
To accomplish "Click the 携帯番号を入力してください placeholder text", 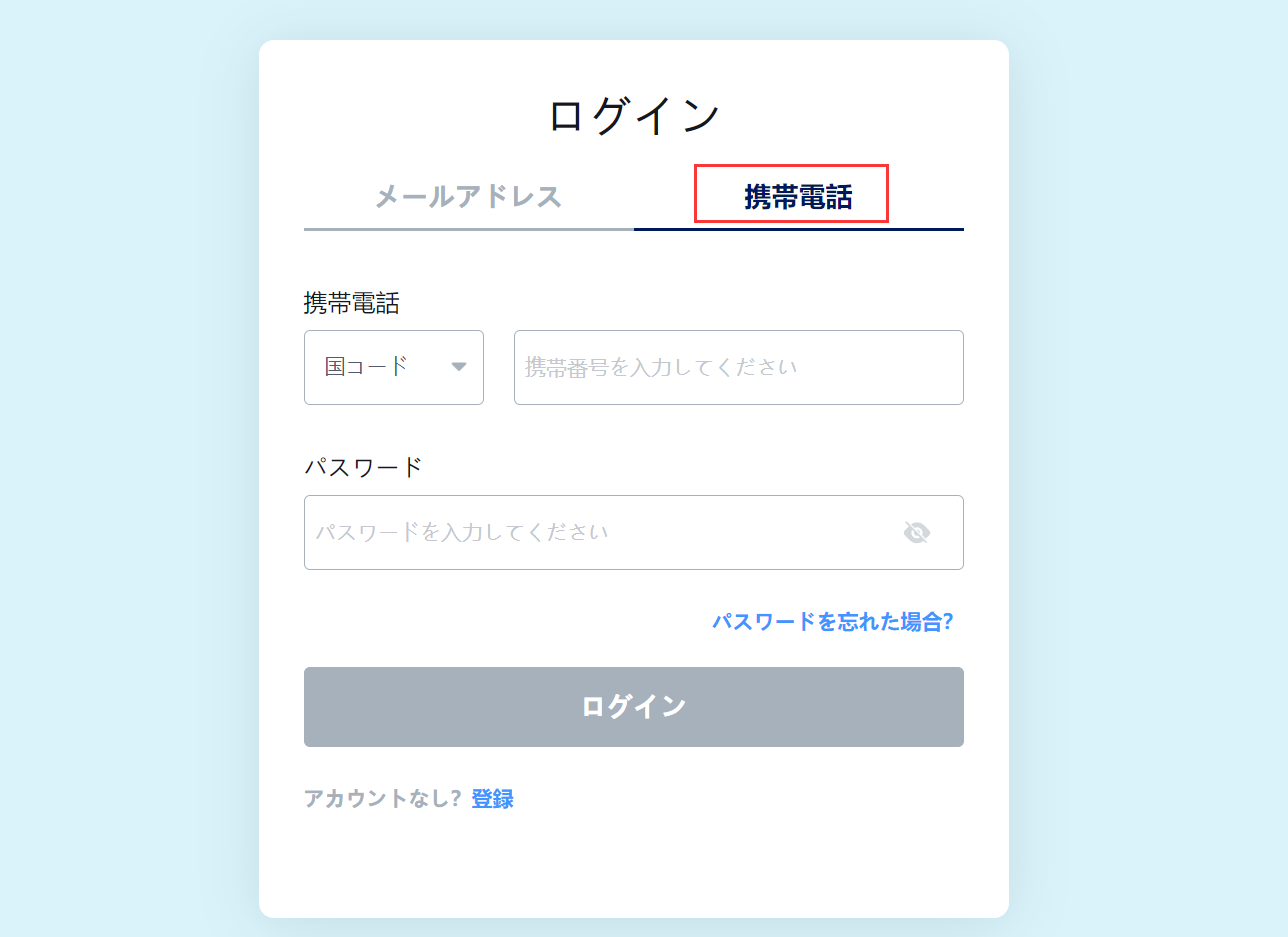I will 661,367.
